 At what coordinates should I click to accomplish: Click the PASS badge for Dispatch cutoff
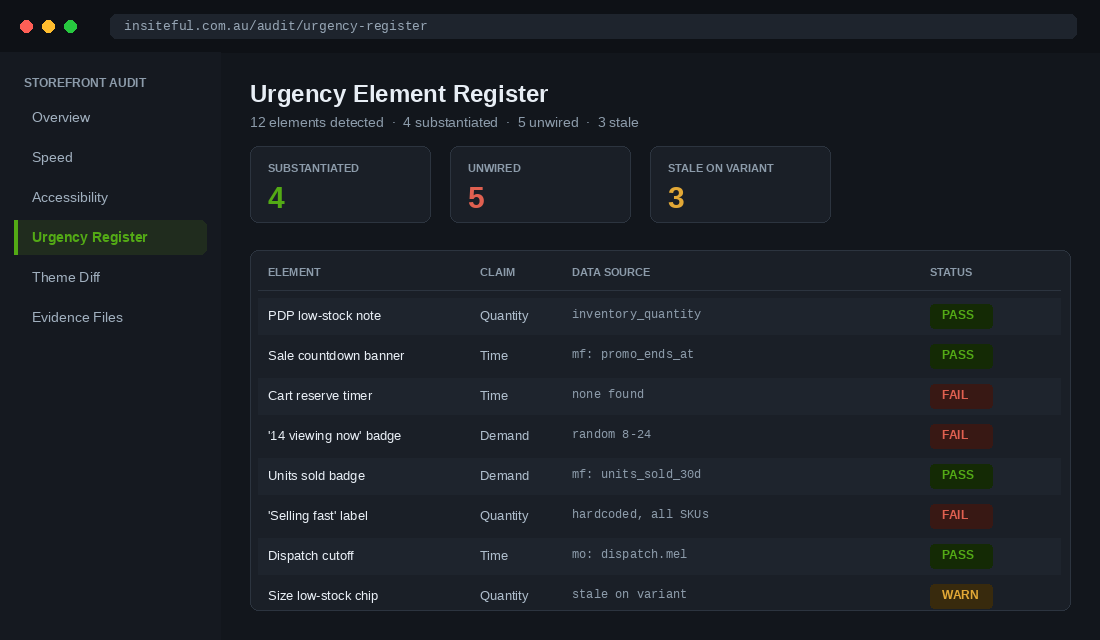click(x=961, y=555)
